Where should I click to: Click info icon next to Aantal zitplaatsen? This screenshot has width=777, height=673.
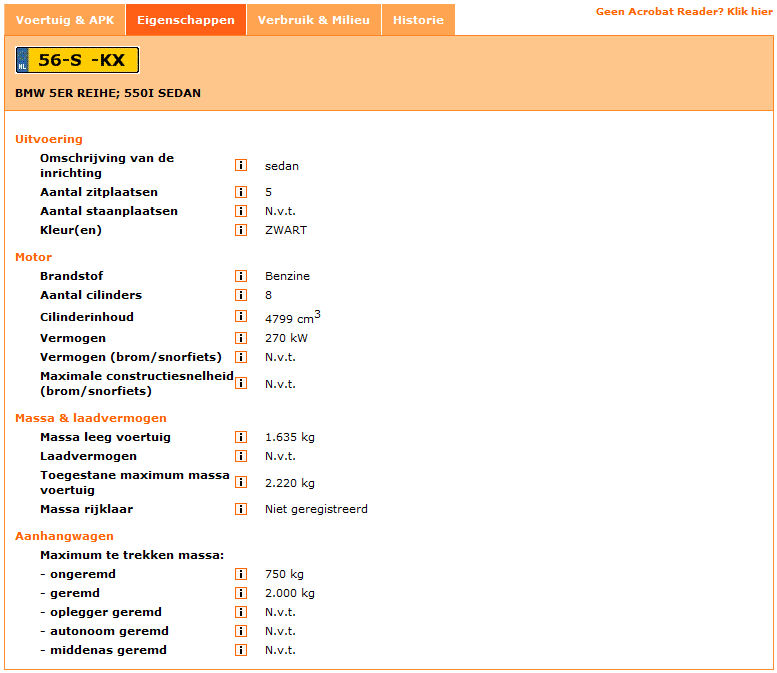coord(241,192)
